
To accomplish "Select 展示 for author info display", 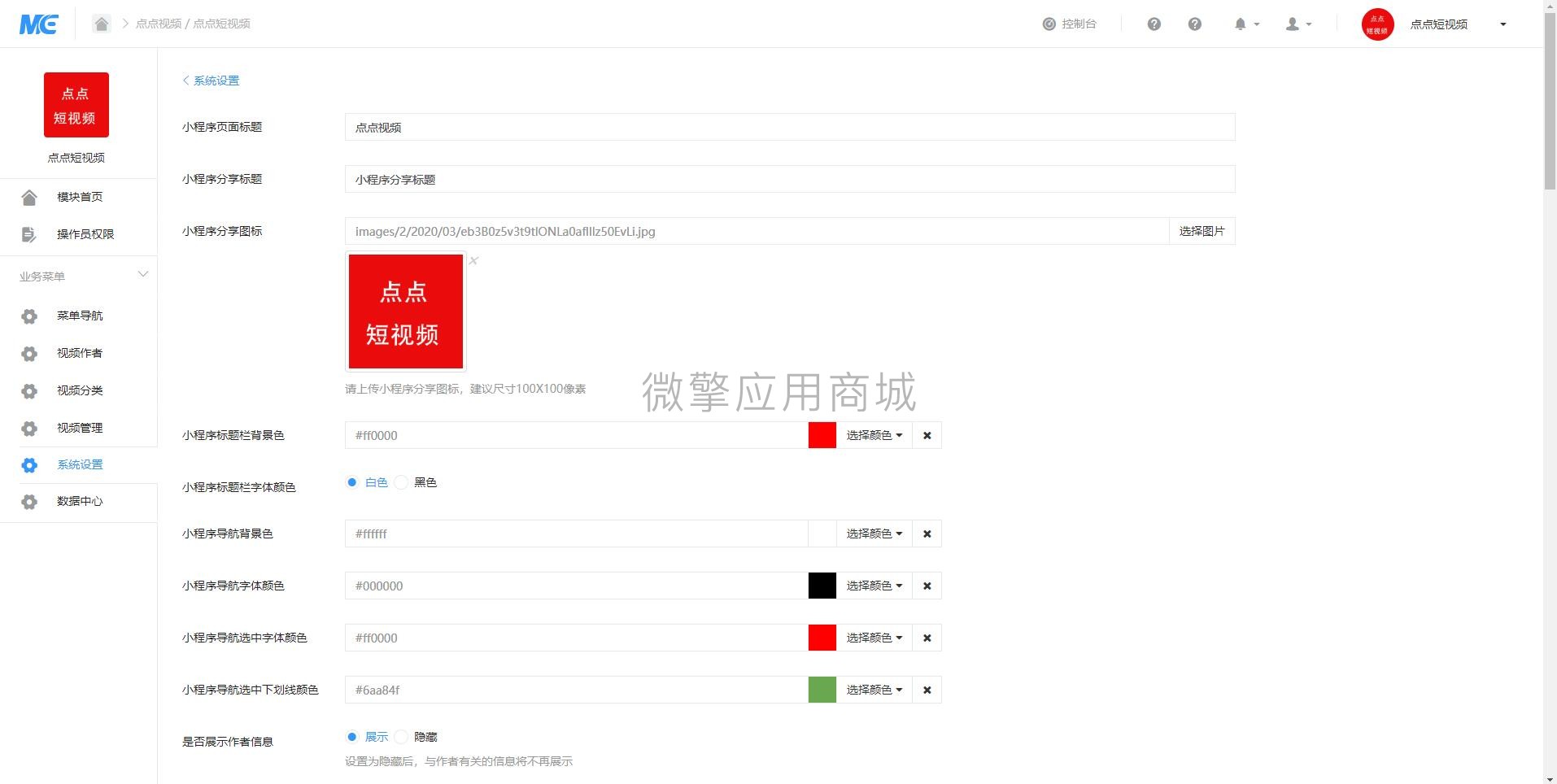I will coord(352,737).
